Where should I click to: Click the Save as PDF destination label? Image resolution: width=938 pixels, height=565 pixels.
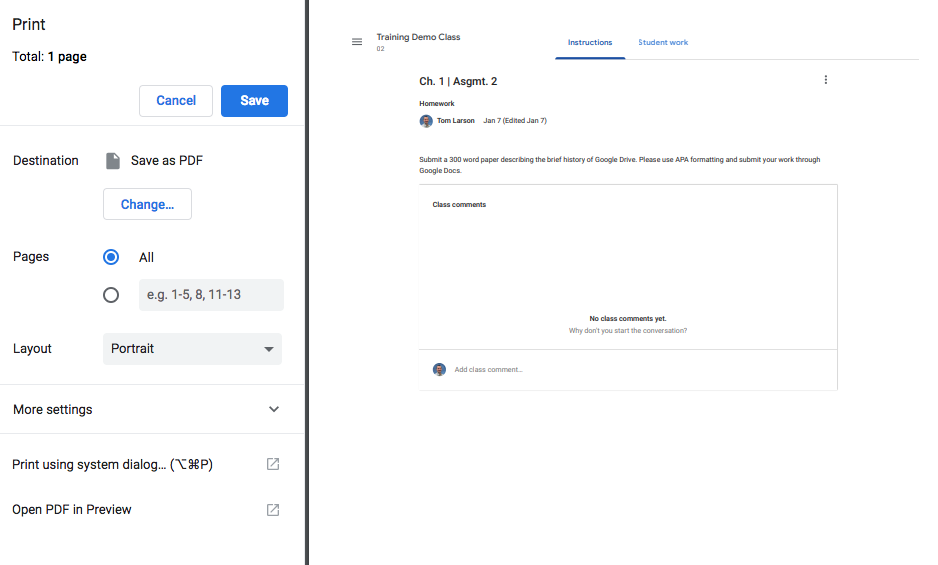tap(167, 160)
